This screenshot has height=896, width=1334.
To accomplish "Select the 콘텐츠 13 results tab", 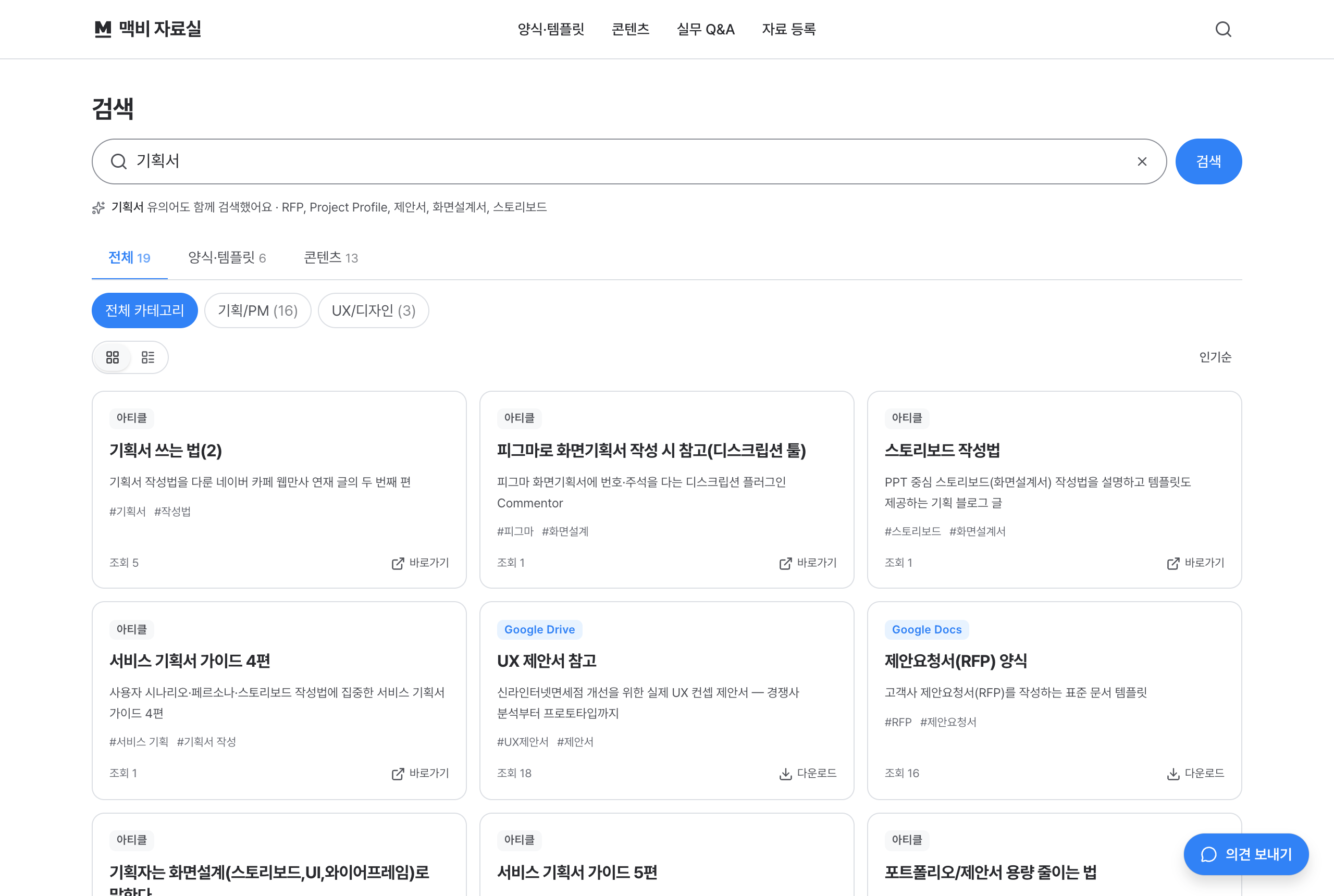I will coord(330,258).
